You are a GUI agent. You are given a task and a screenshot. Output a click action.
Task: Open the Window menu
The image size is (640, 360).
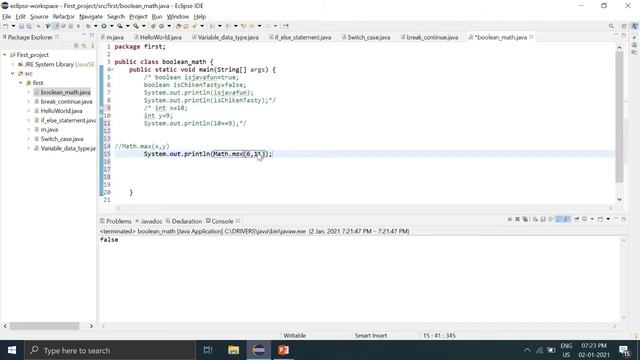(x=178, y=16)
